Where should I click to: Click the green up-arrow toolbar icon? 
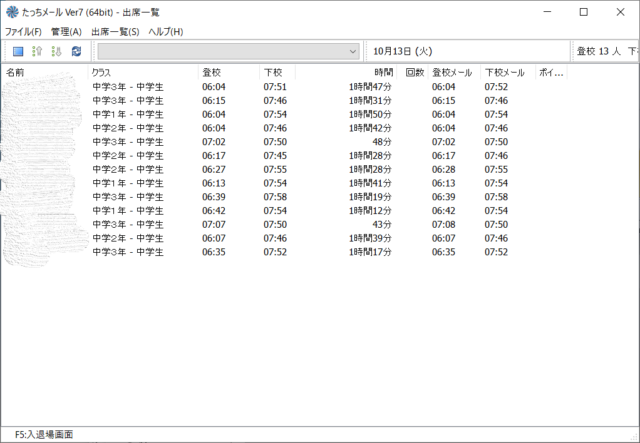(x=37, y=51)
